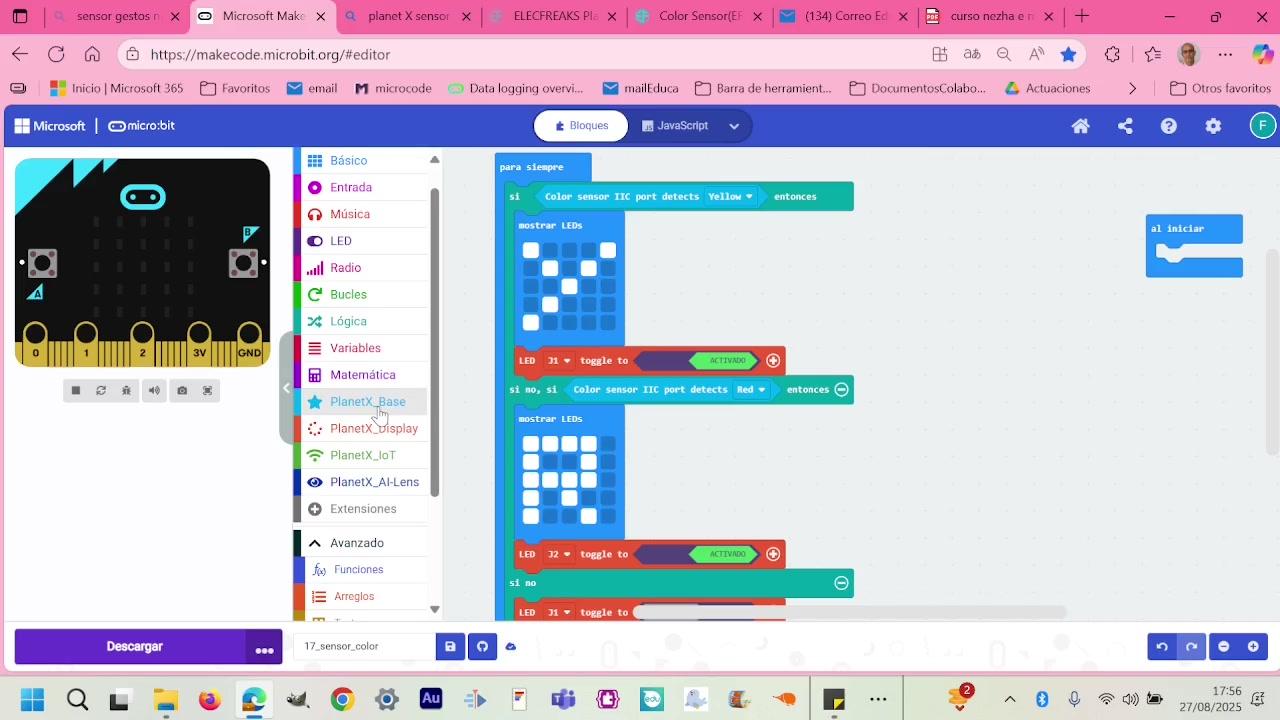This screenshot has height=720, width=1280.
Task: Open the Yellow color dropdown in the condition
Action: (x=730, y=196)
